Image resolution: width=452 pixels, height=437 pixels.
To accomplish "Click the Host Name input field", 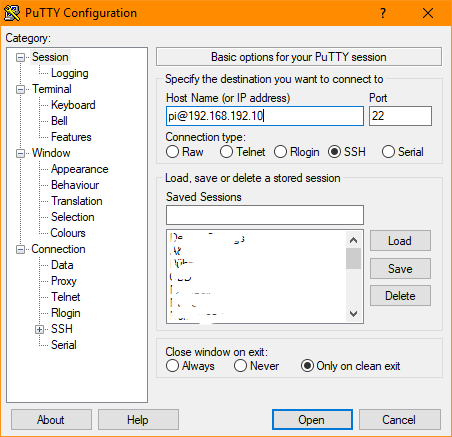I will (x=265, y=116).
